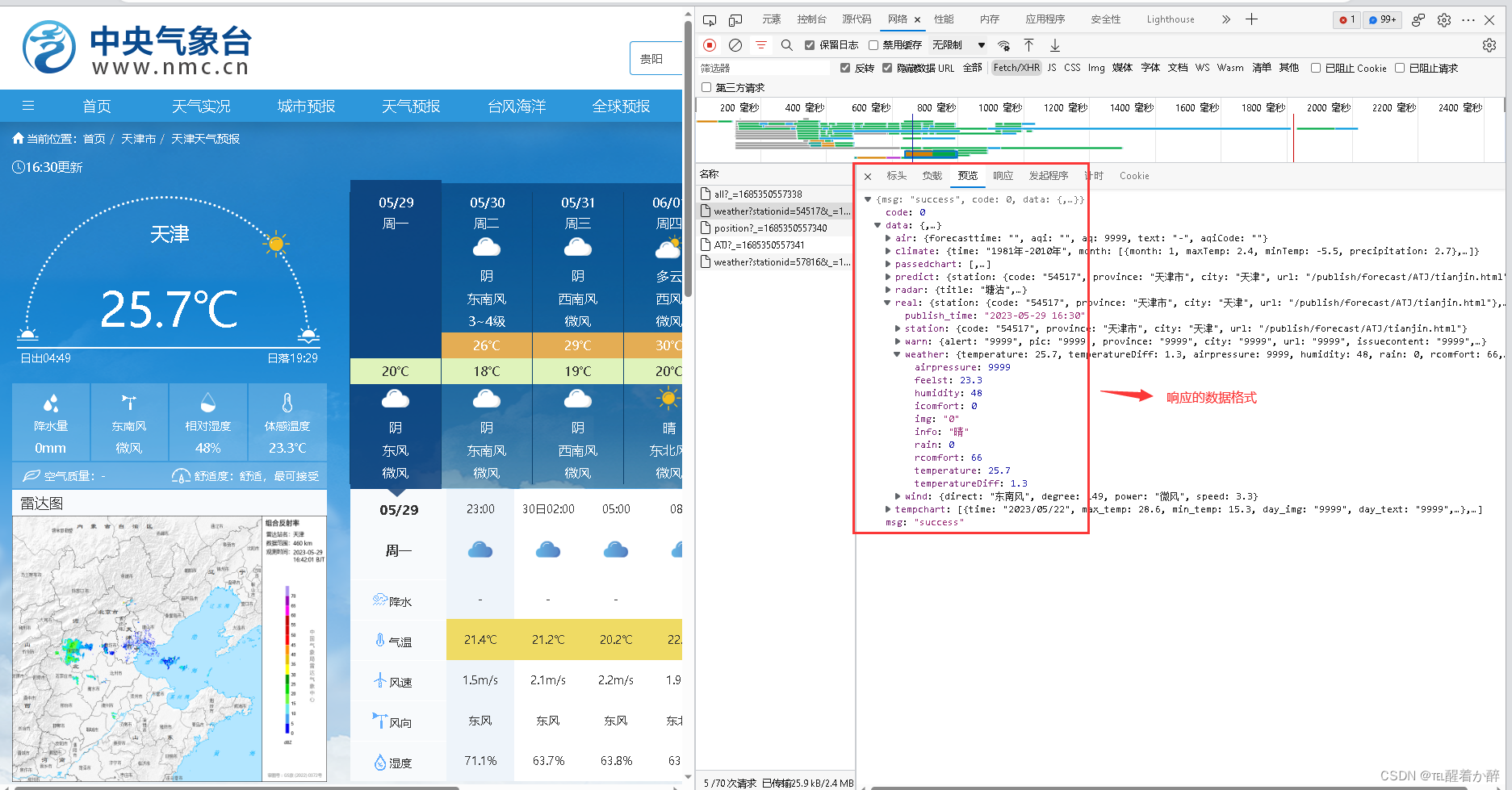Toggle the 隐藏数据 URL checkbox
This screenshot has height=790, width=1512.
coord(887,68)
